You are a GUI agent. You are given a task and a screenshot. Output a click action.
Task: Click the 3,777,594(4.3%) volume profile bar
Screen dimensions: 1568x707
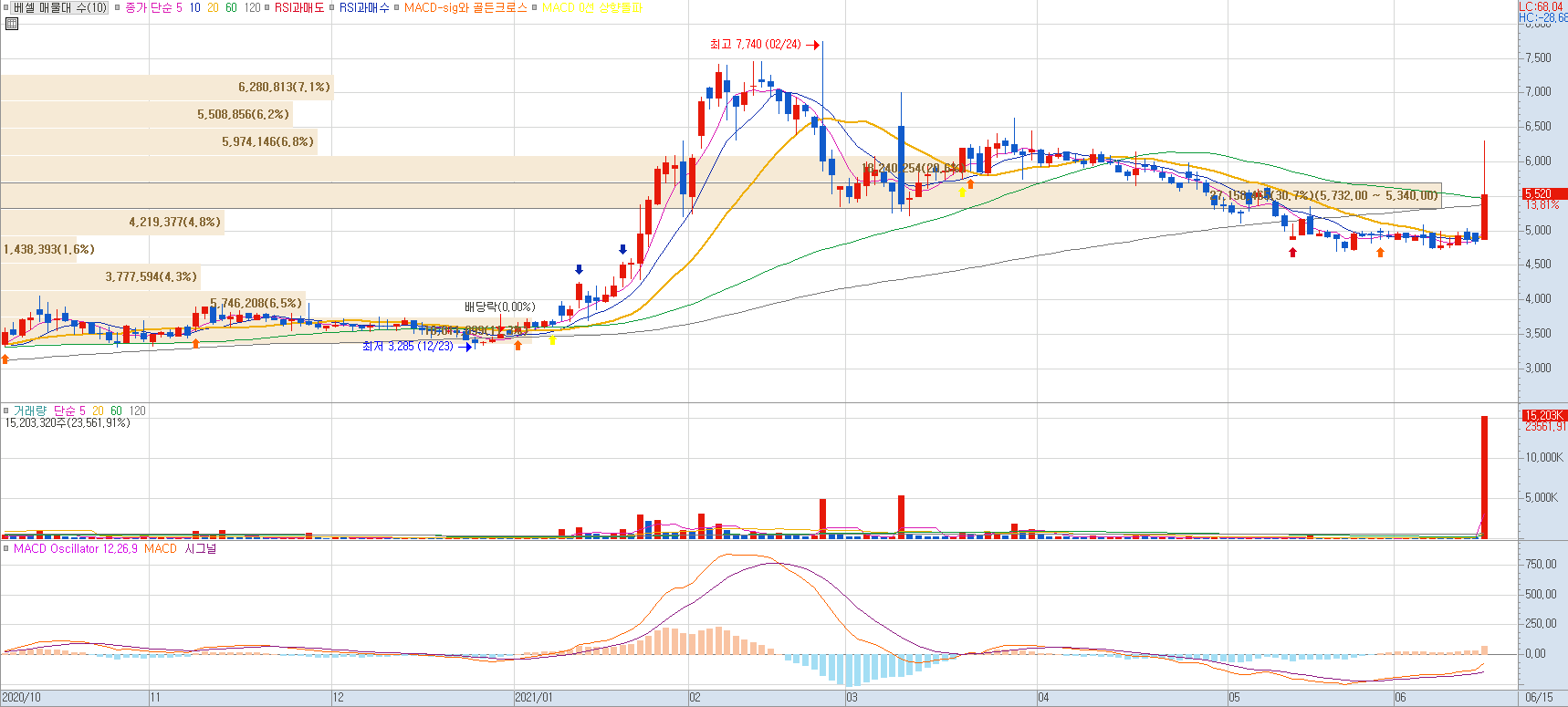(100, 277)
